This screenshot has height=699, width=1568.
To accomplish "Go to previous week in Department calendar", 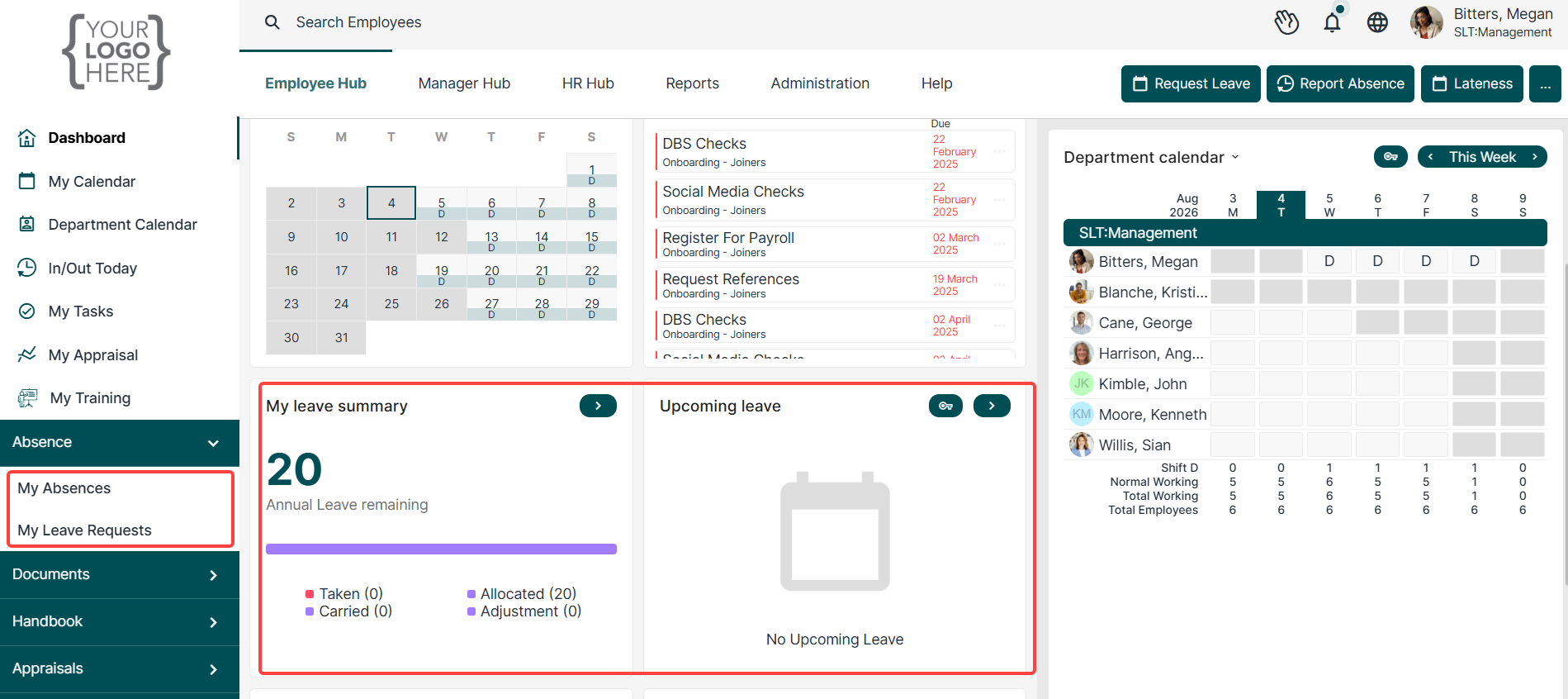I will pyautogui.click(x=1430, y=157).
